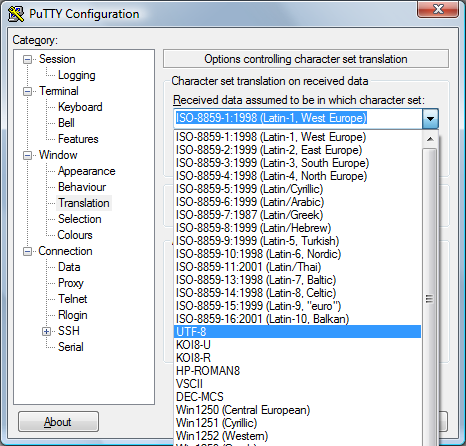The width and height of the screenshot is (466, 446).
Task: Select KOI8-U character set
Action: click(297, 345)
